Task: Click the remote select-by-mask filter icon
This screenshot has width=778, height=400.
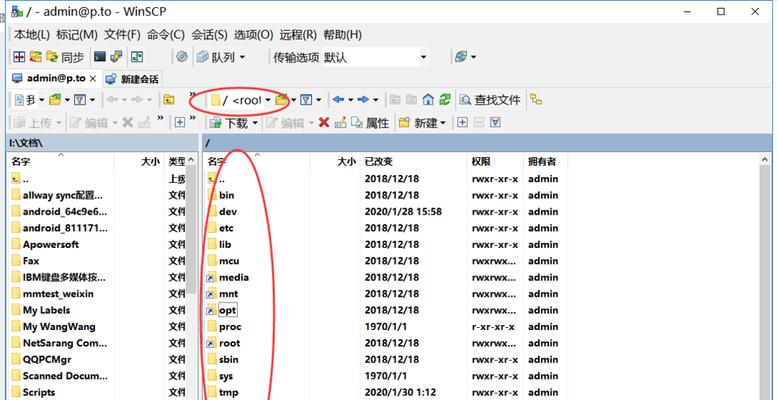Action: (495, 122)
